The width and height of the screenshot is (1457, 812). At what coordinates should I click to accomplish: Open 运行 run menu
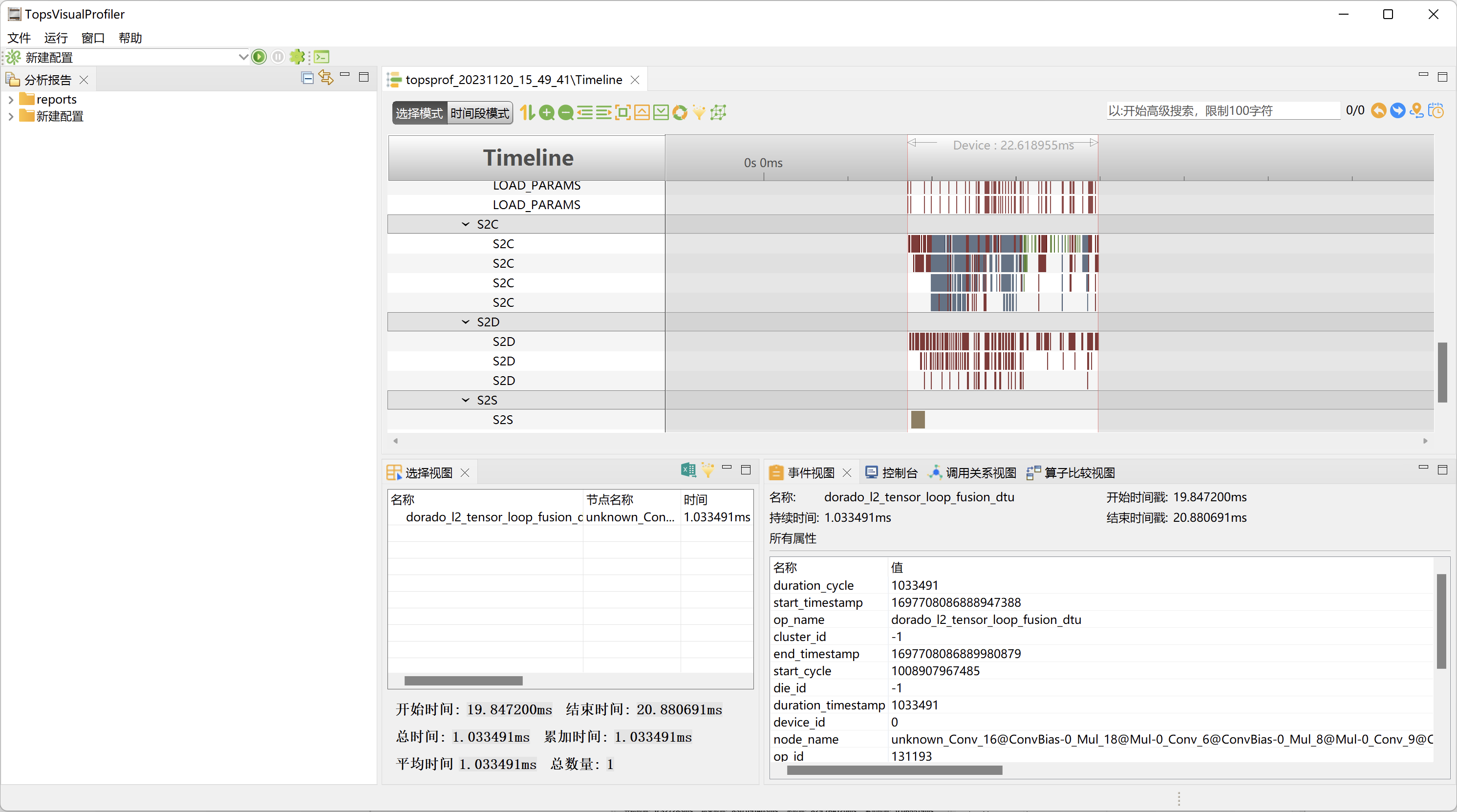tap(54, 38)
